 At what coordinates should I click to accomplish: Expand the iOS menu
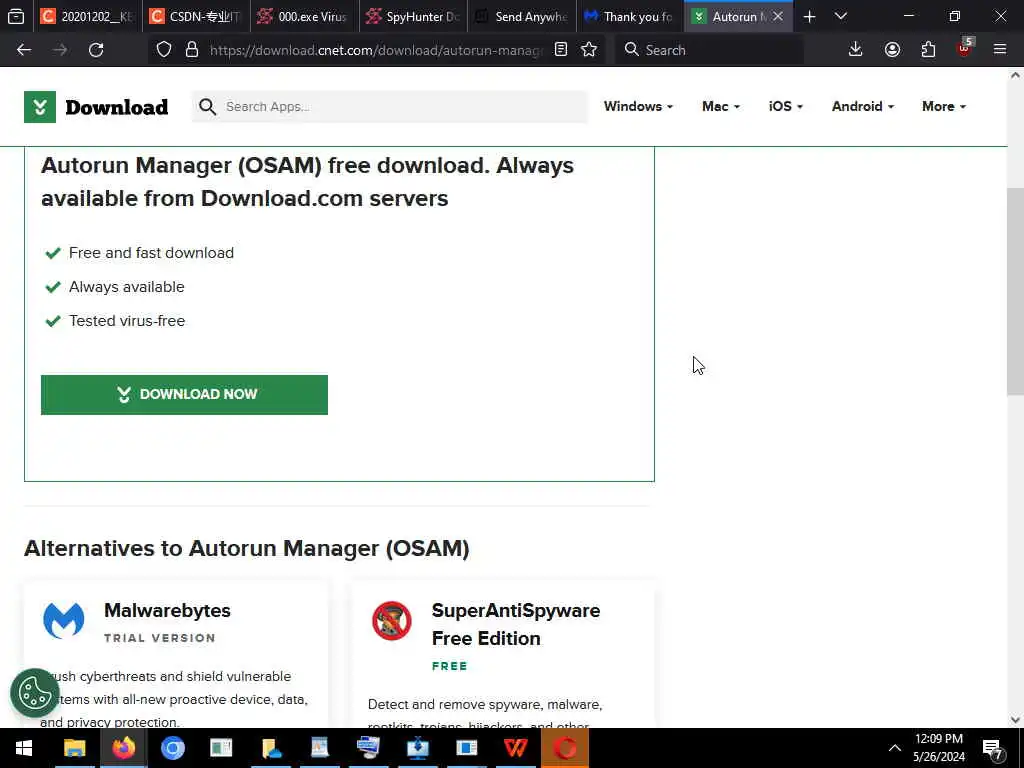[786, 106]
